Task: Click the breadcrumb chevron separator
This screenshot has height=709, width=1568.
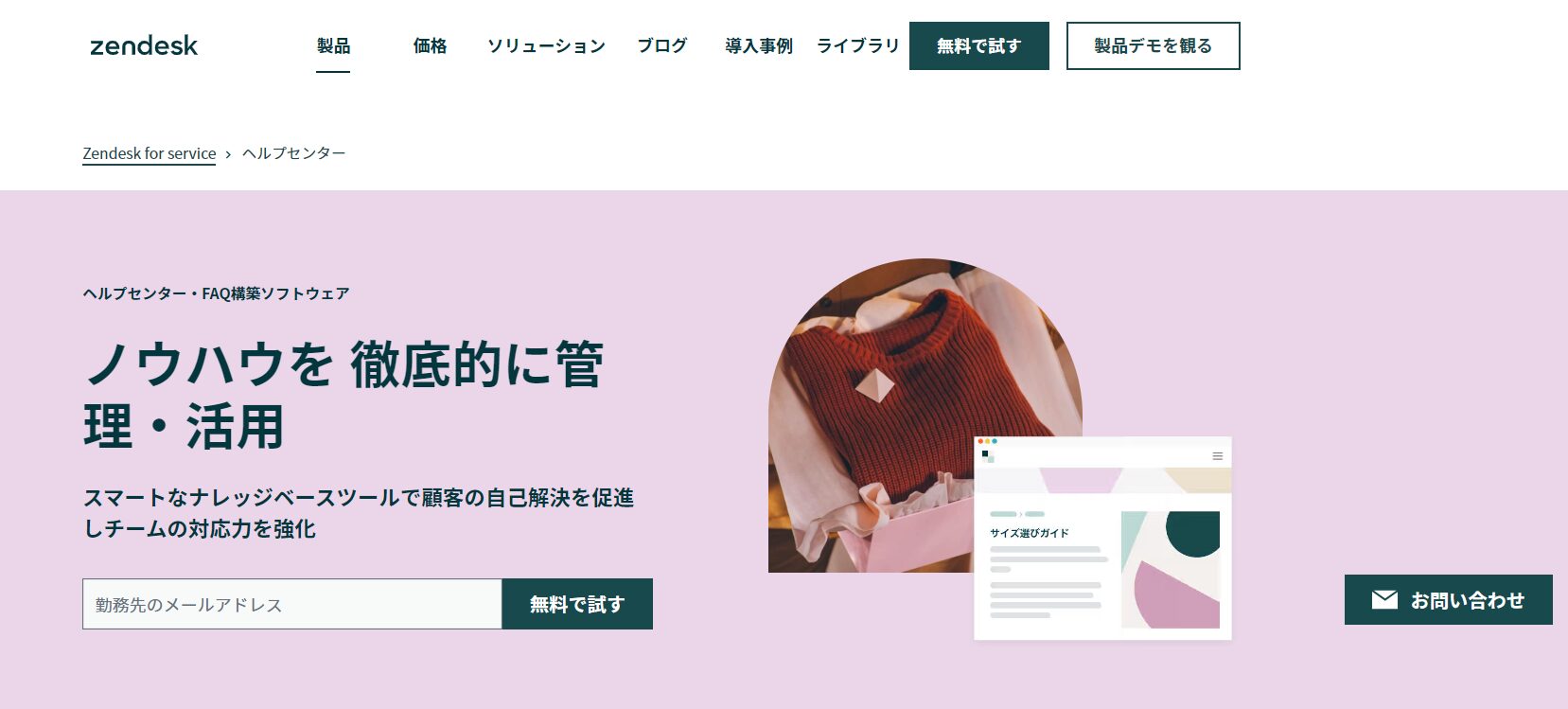Action: pyautogui.click(x=228, y=153)
